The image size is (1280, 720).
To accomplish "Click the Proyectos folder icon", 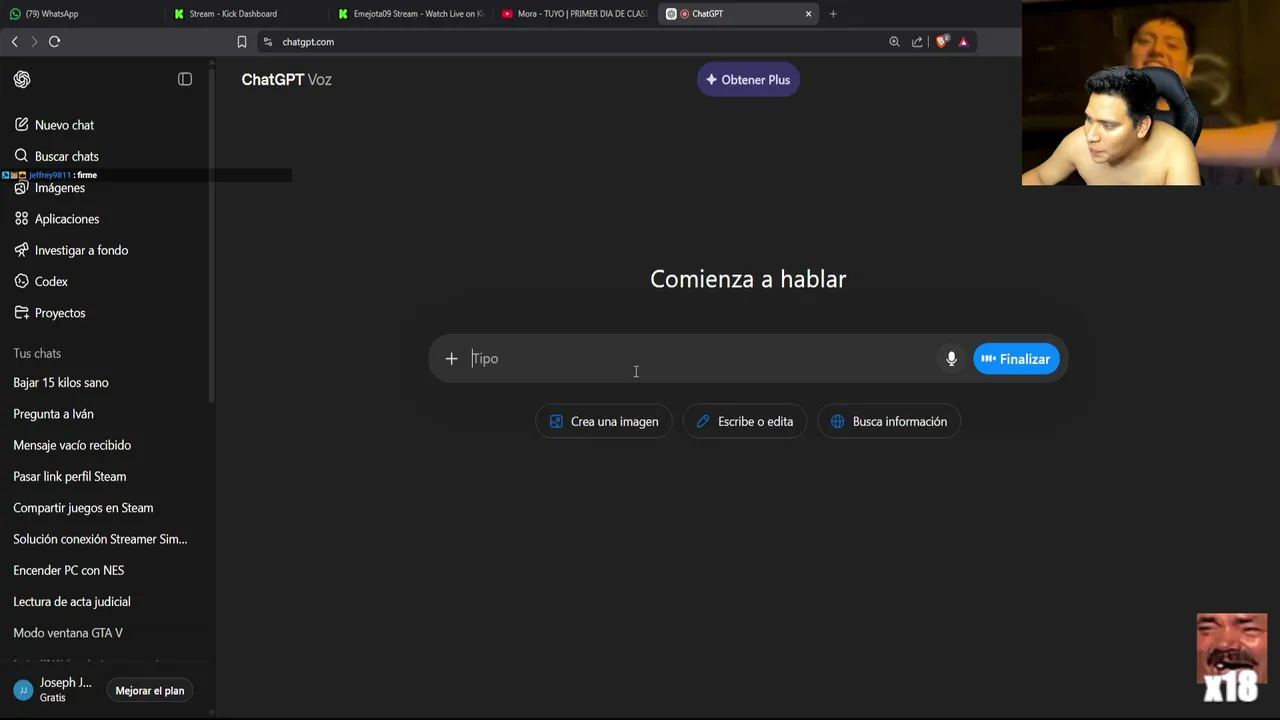I will click(x=21, y=313).
